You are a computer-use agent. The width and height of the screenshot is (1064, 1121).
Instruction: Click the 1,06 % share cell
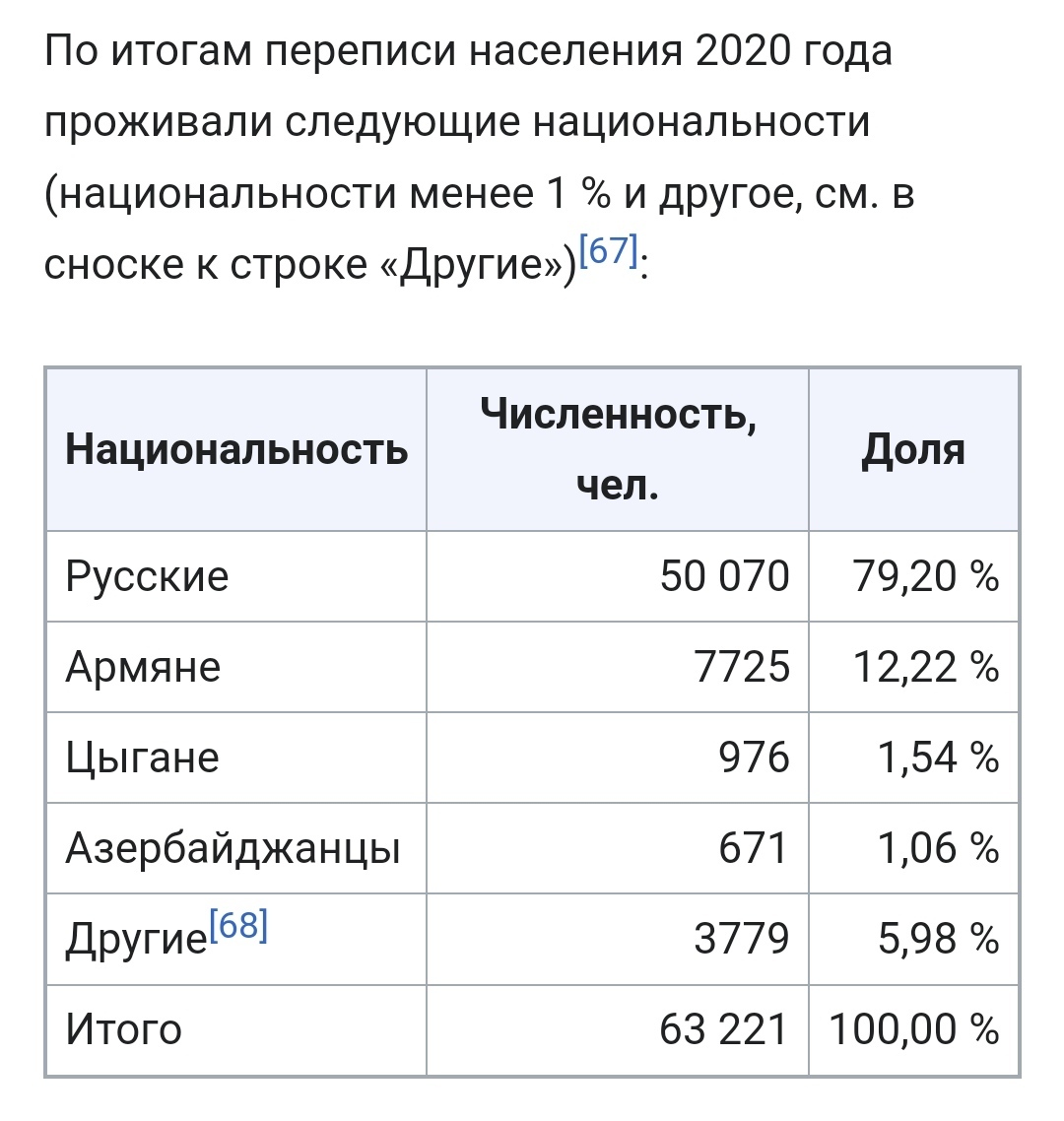click(x=938, y=849)
